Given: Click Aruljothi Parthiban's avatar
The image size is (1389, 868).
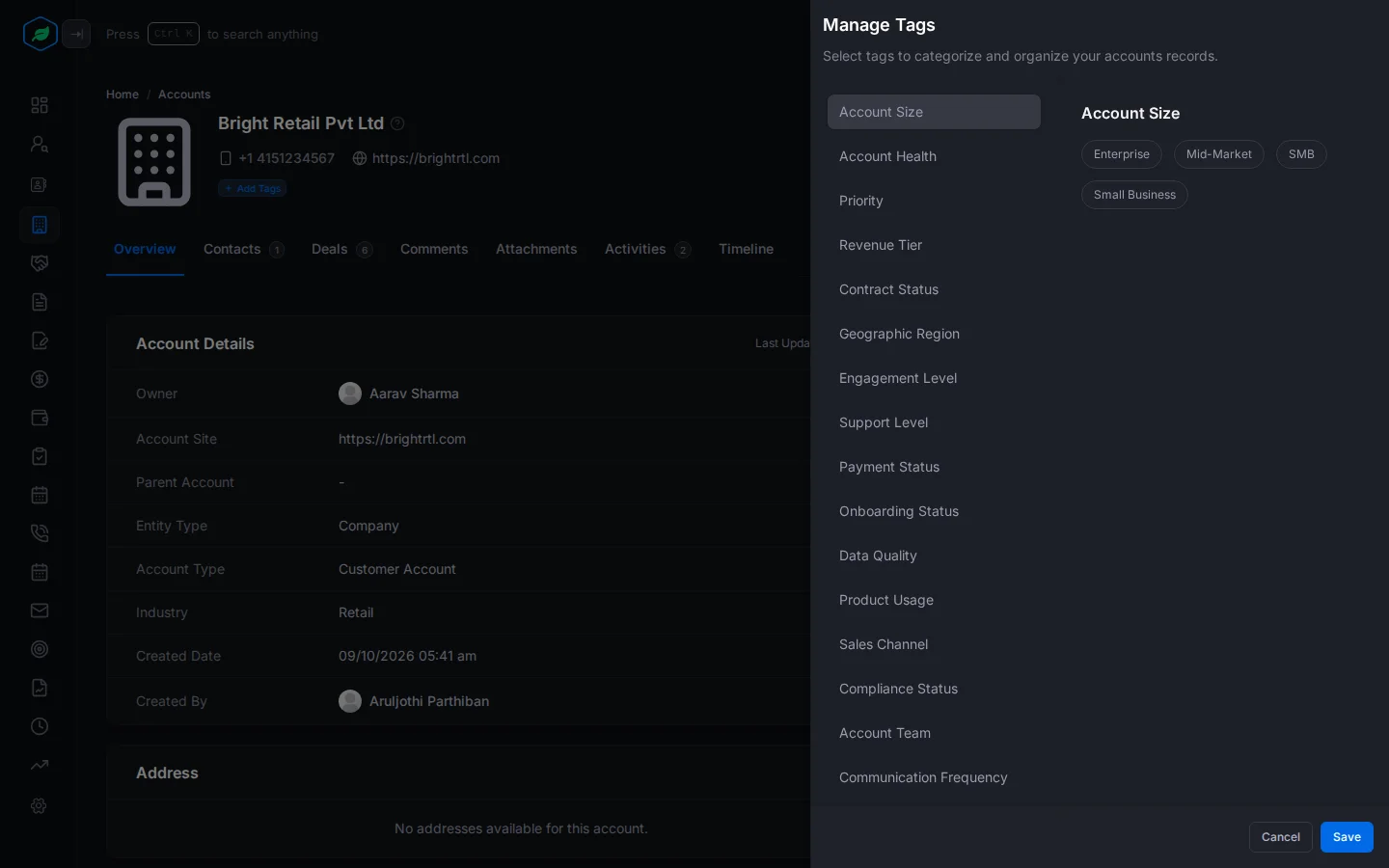Looking at the screenshot, I should [350, 701].
